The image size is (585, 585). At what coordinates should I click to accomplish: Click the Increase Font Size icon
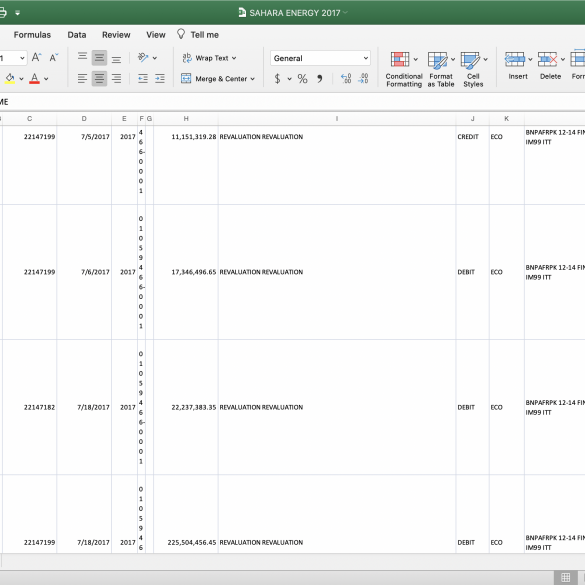tap(36, 57)
